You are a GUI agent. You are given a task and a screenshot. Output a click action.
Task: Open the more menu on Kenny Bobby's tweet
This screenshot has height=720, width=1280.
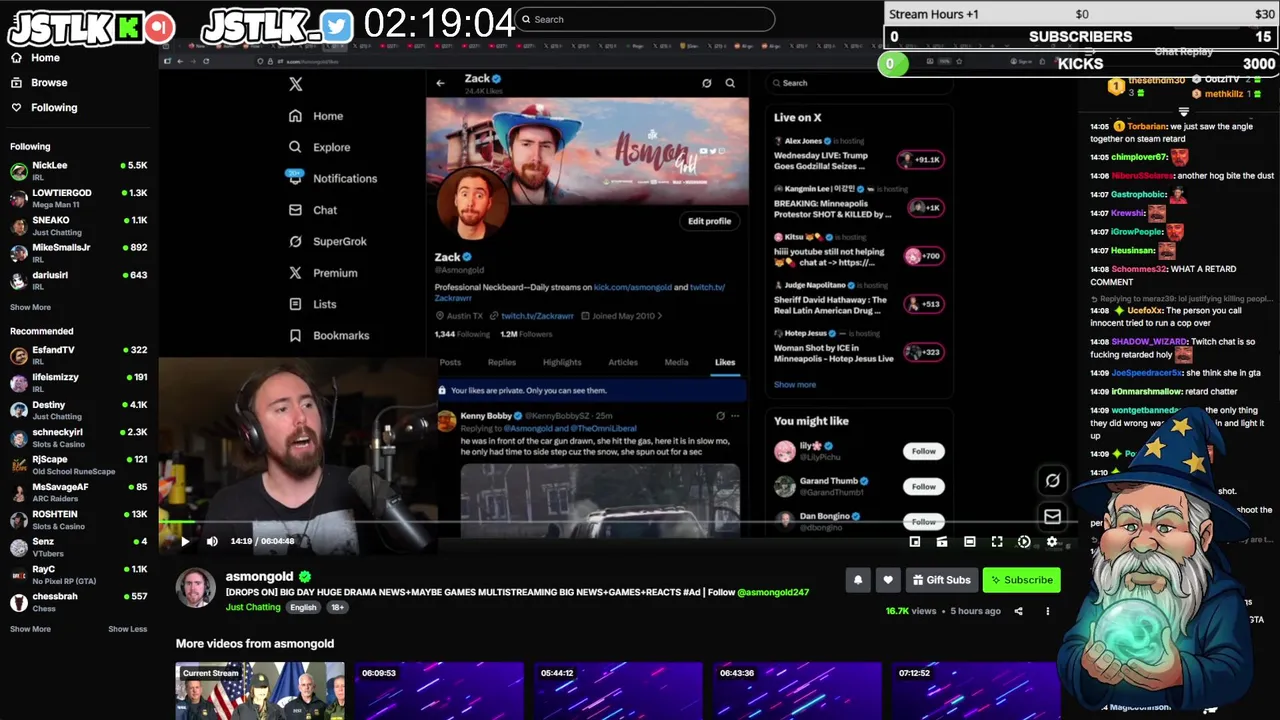(735, 415)
